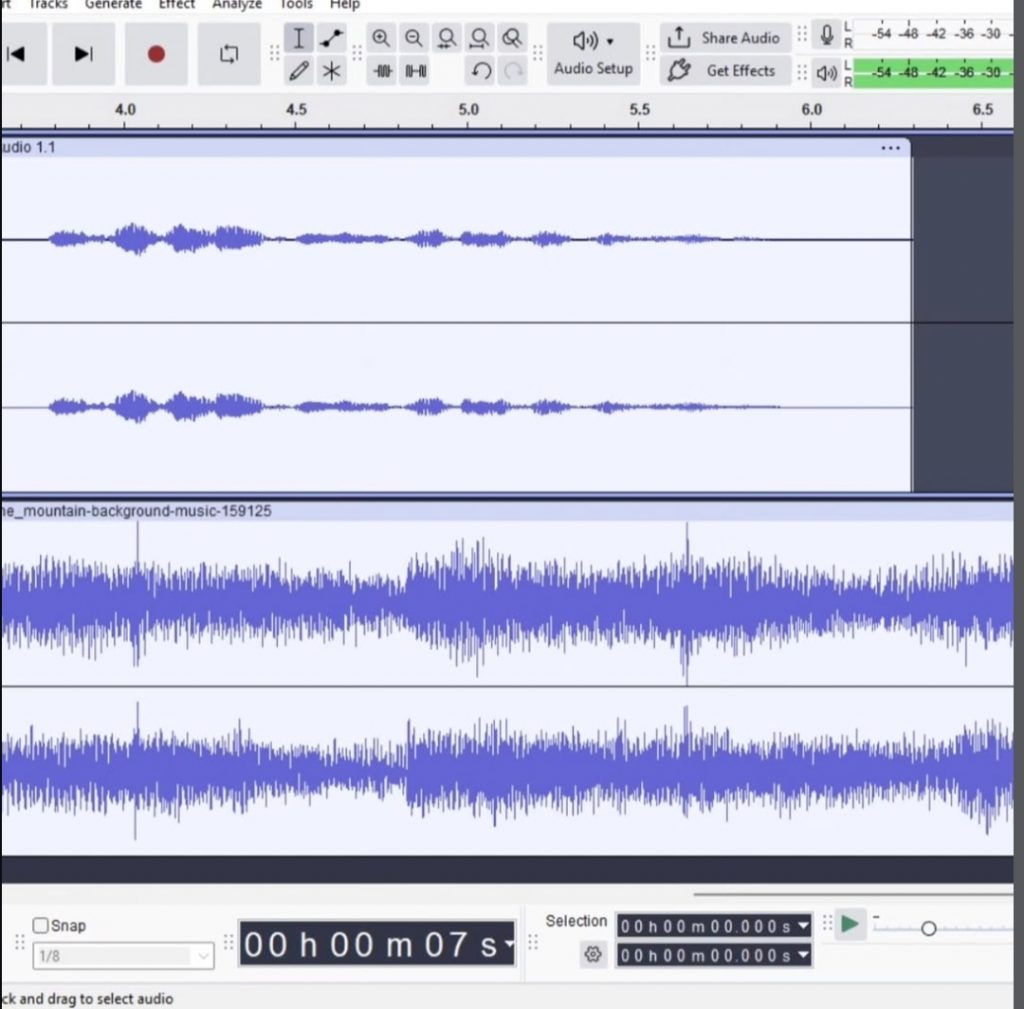
Task: Click the Zoom Out magnifier
Action: tap(414, 39)
